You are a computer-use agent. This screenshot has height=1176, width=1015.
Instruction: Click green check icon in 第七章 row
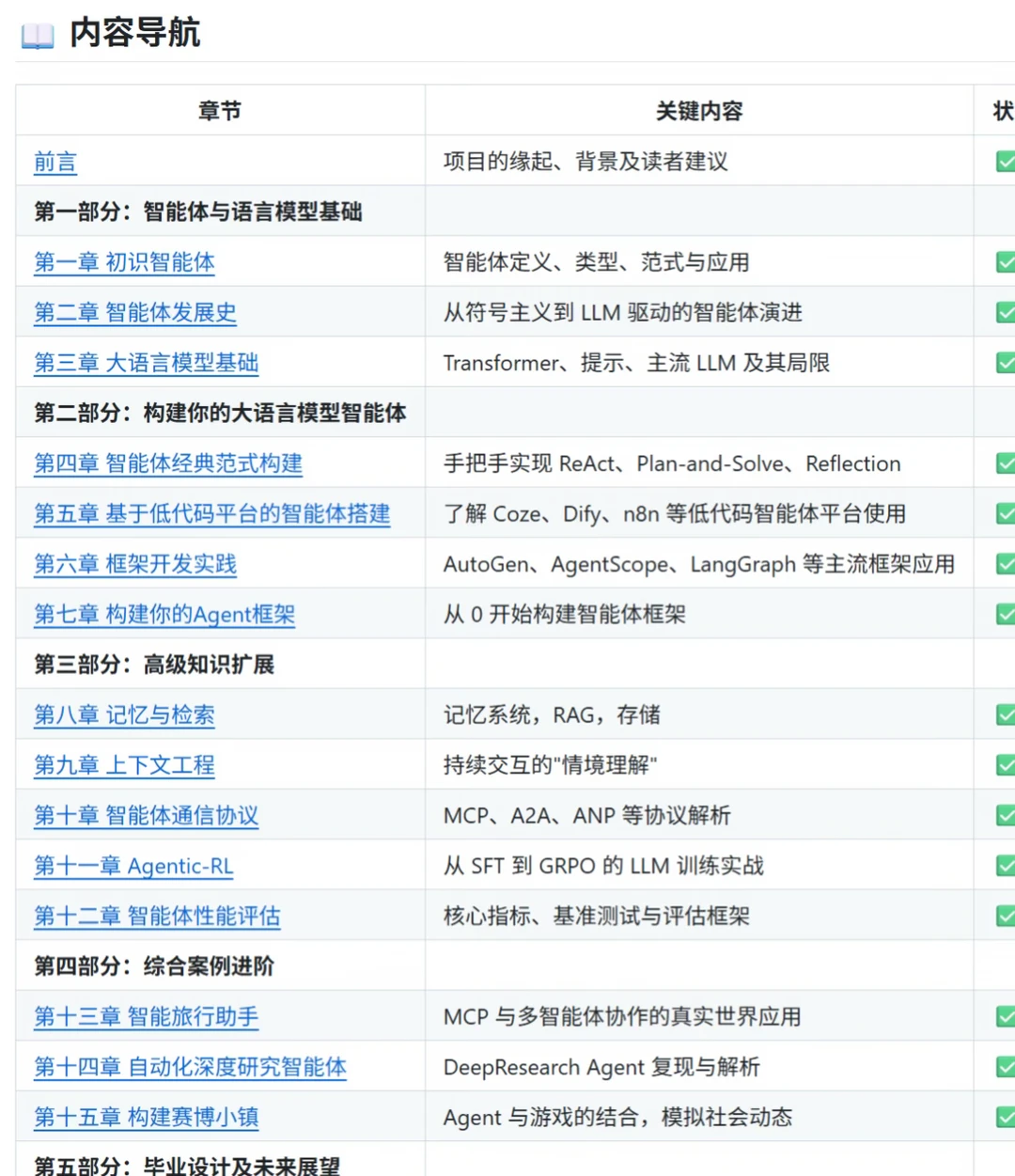(x=1006, y=614)
